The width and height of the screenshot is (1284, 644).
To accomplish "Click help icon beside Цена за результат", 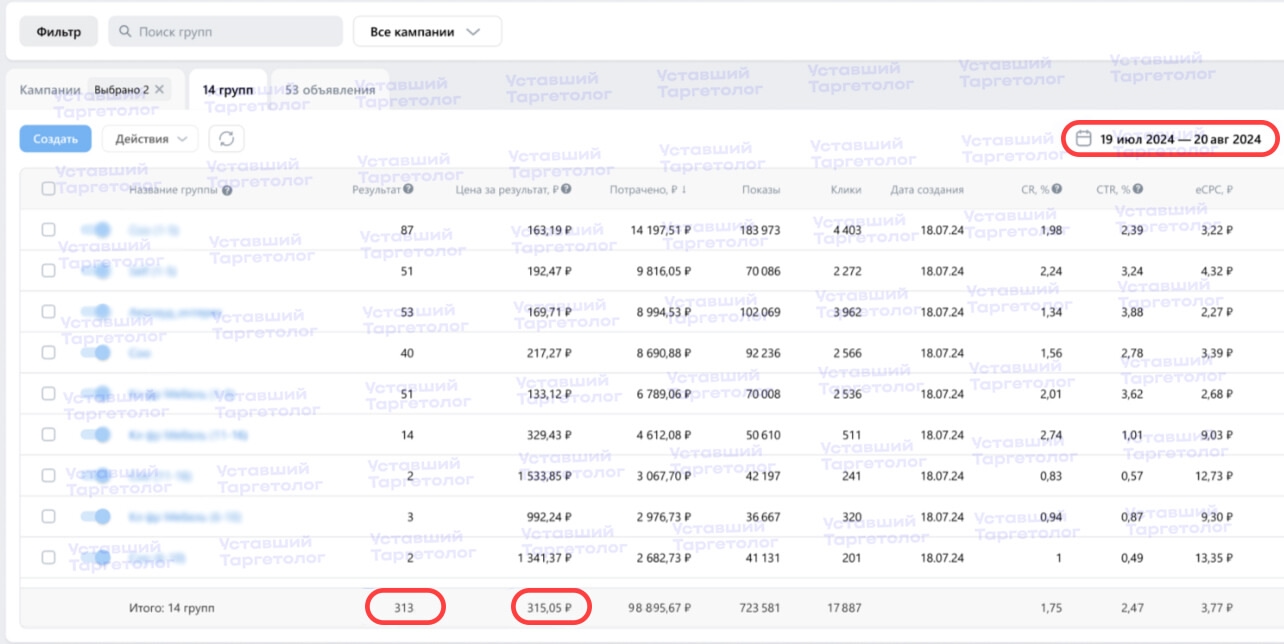I will (567, 189).
